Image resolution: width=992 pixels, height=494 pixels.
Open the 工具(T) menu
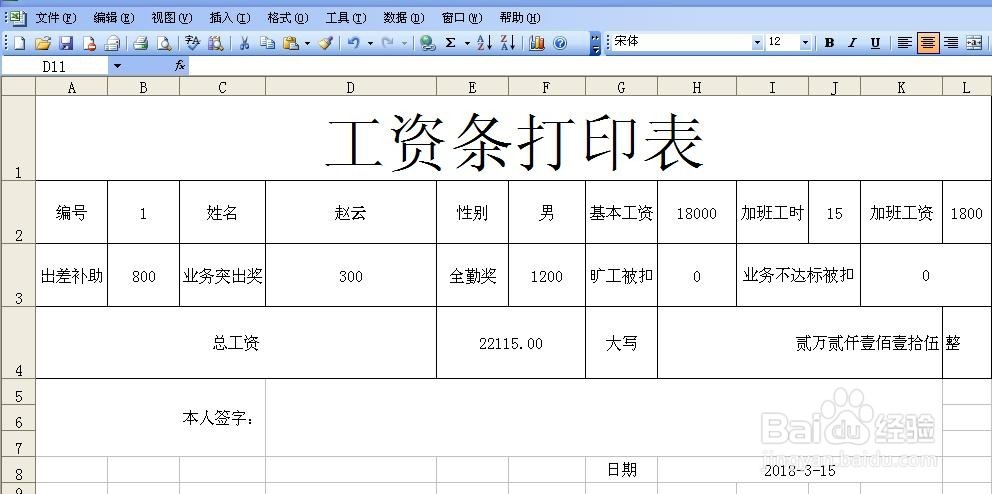pyautogui.click(x=345, y=18)
